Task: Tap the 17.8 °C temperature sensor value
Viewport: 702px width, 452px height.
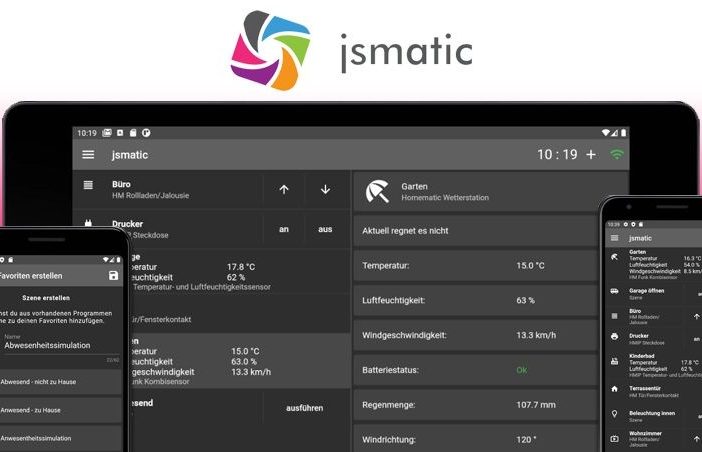Action: (x=241, y=267)
